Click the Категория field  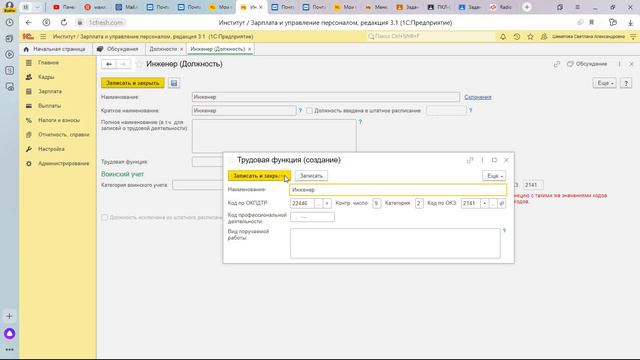click(x=419, y=203)
